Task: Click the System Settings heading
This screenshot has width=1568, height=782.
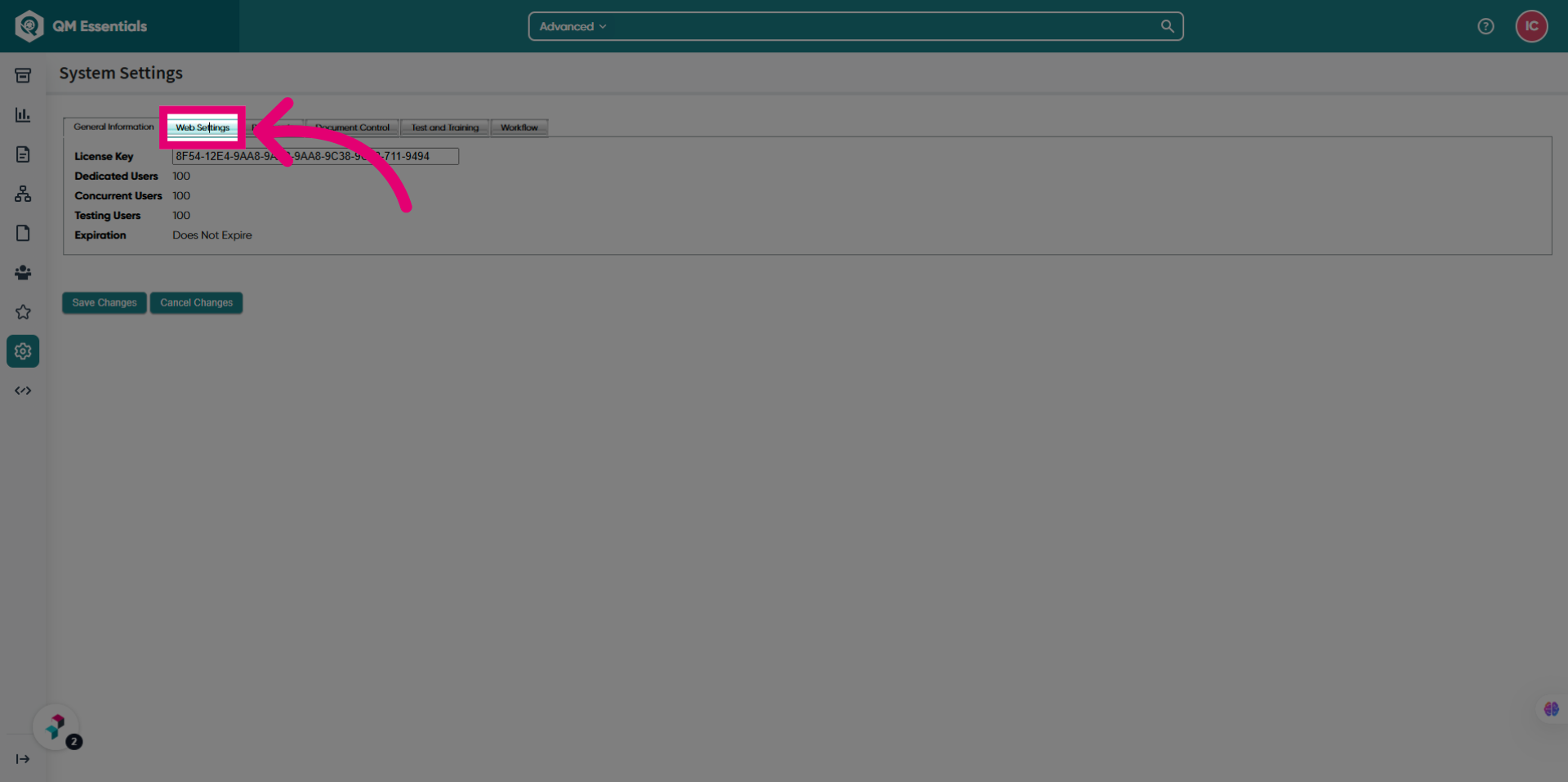Action: coord(121,74)
